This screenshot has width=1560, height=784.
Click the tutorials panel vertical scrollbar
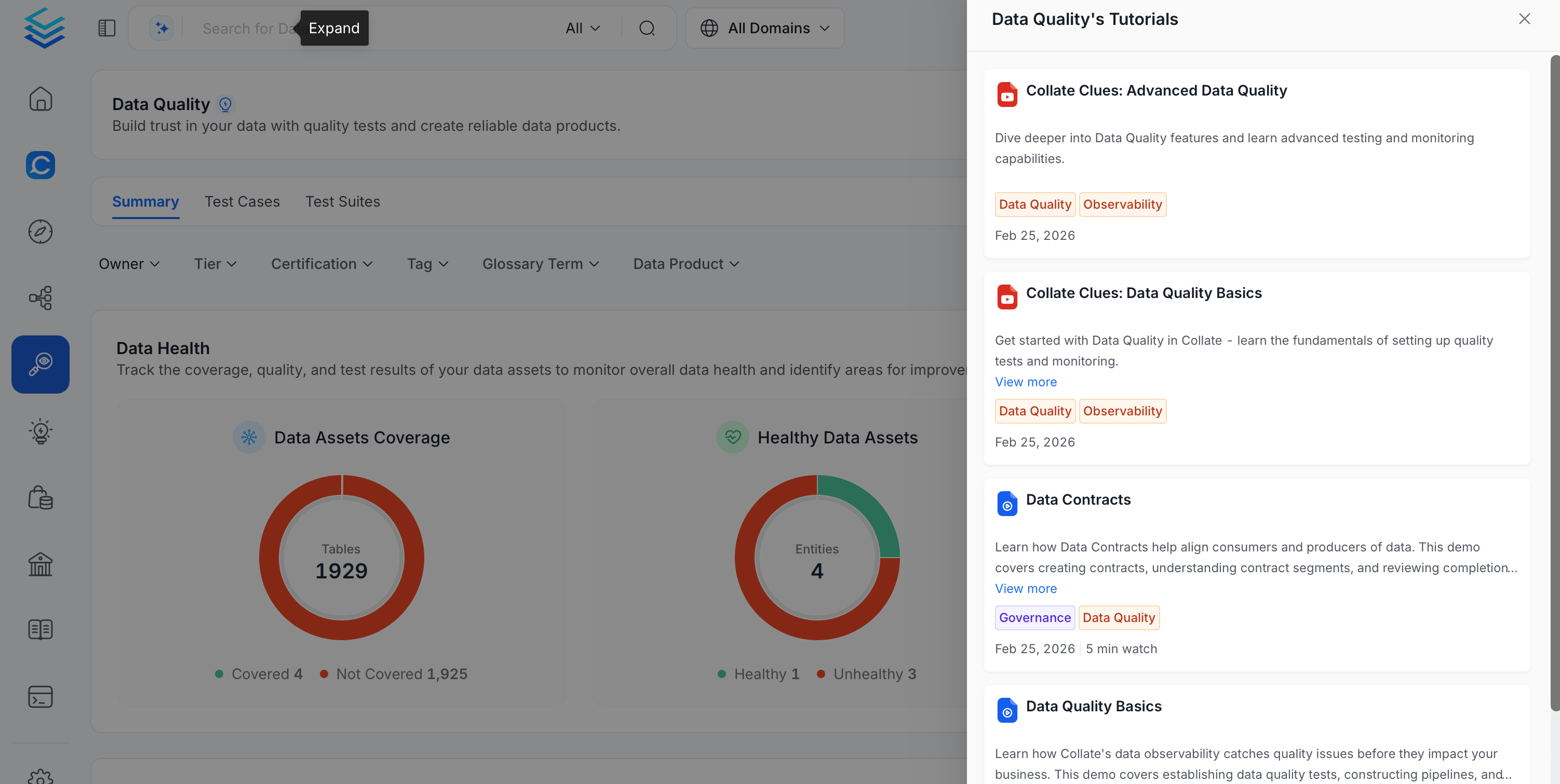click(x=1555, y=383)
